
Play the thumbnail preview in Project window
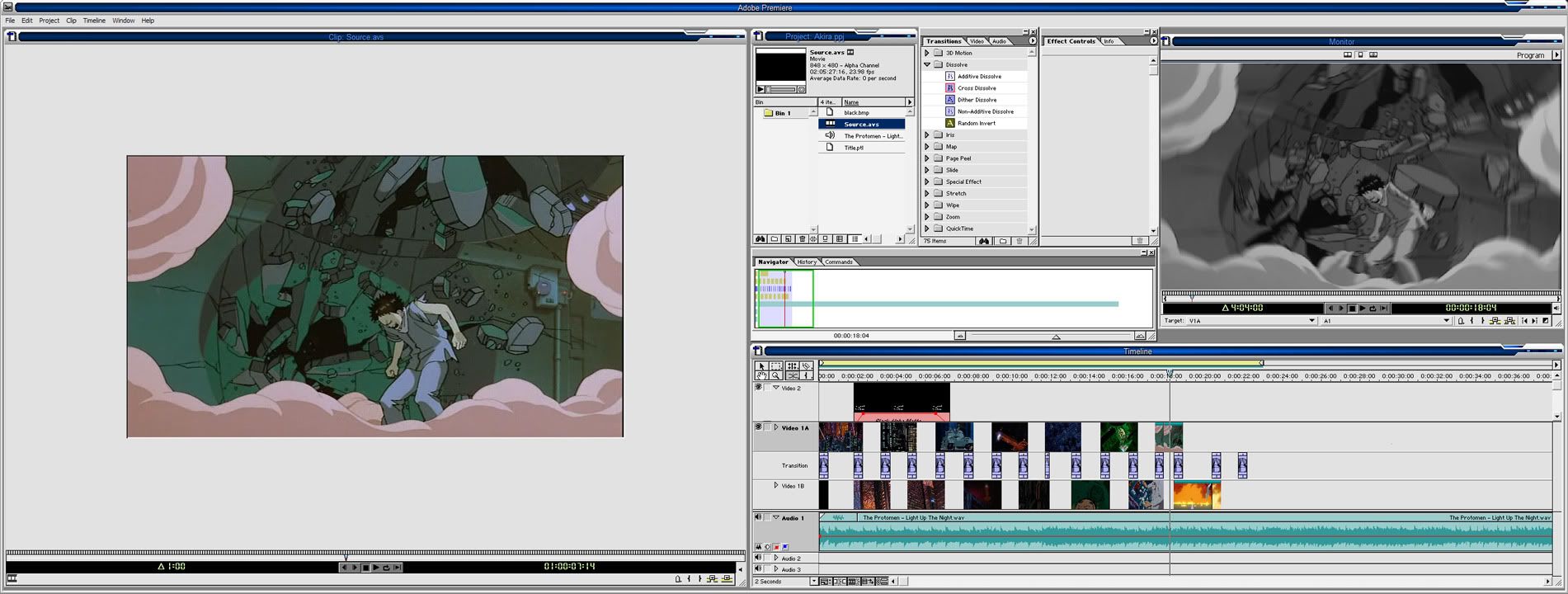760,89
